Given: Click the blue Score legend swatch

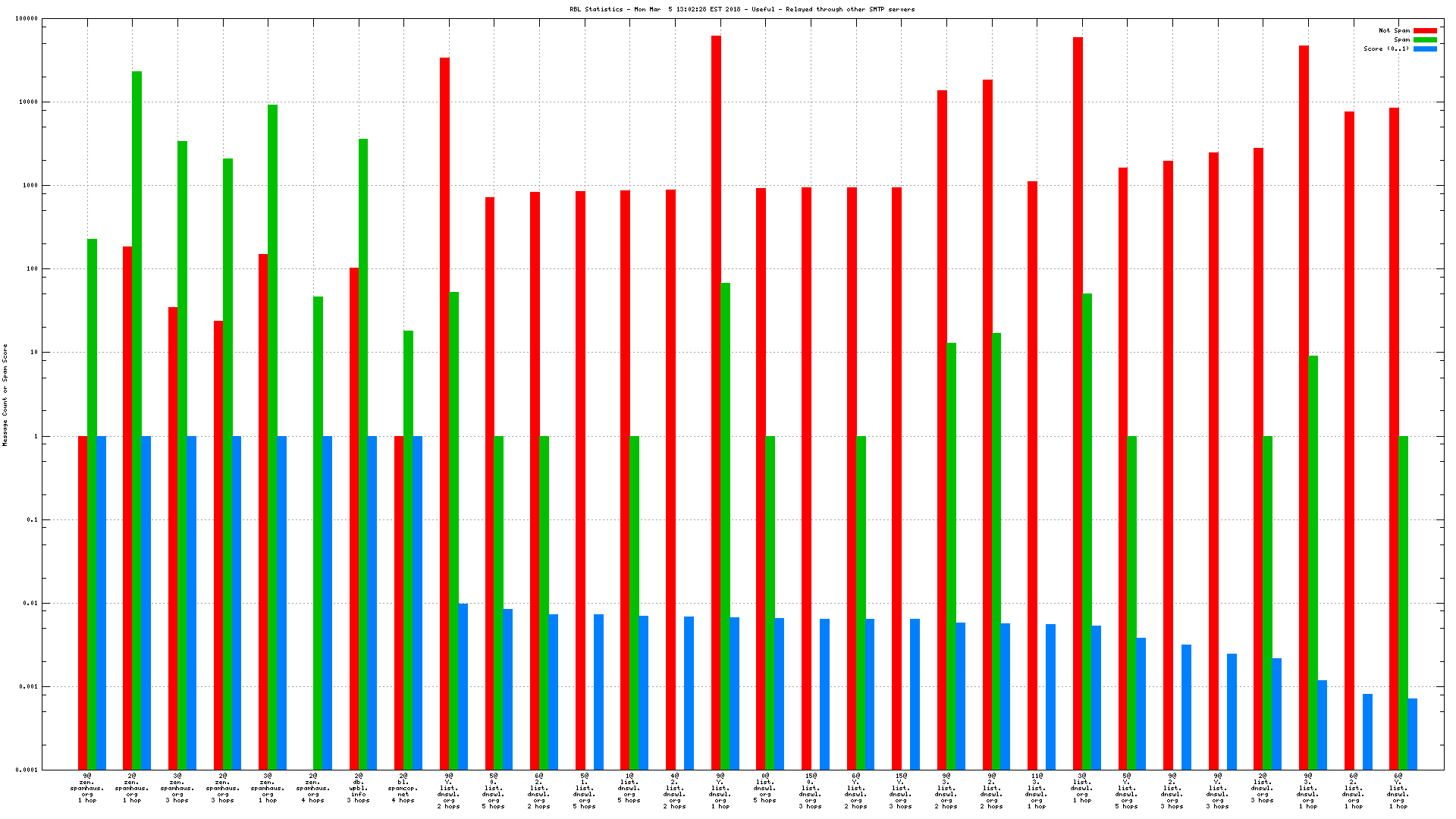Looking at the screenshot, I should [1425, 49].
